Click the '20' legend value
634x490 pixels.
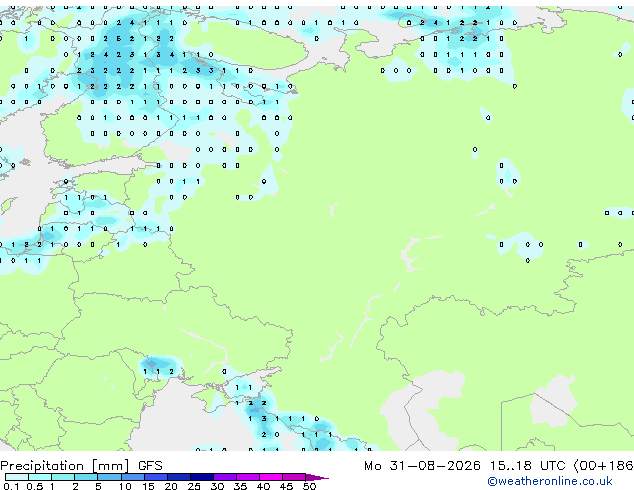point(171,486)
